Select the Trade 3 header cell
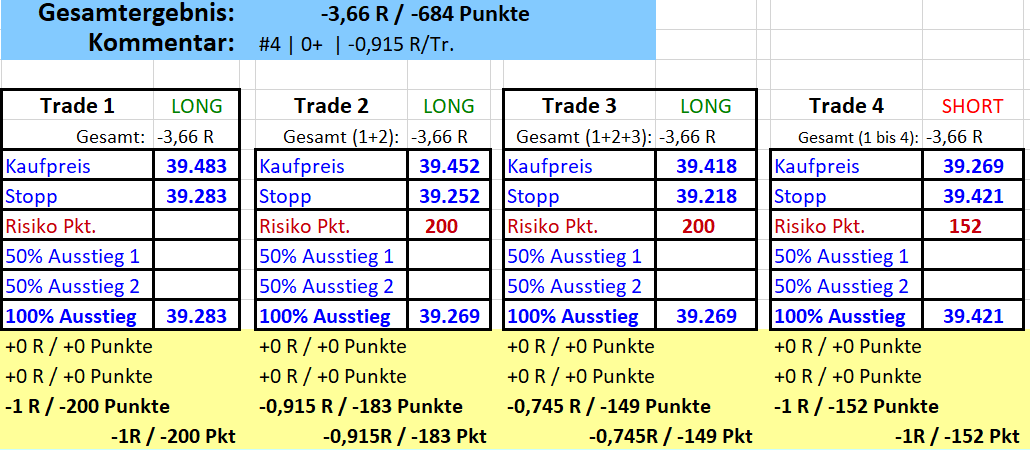The image size is (1030, 450). [x=579, y=106]
